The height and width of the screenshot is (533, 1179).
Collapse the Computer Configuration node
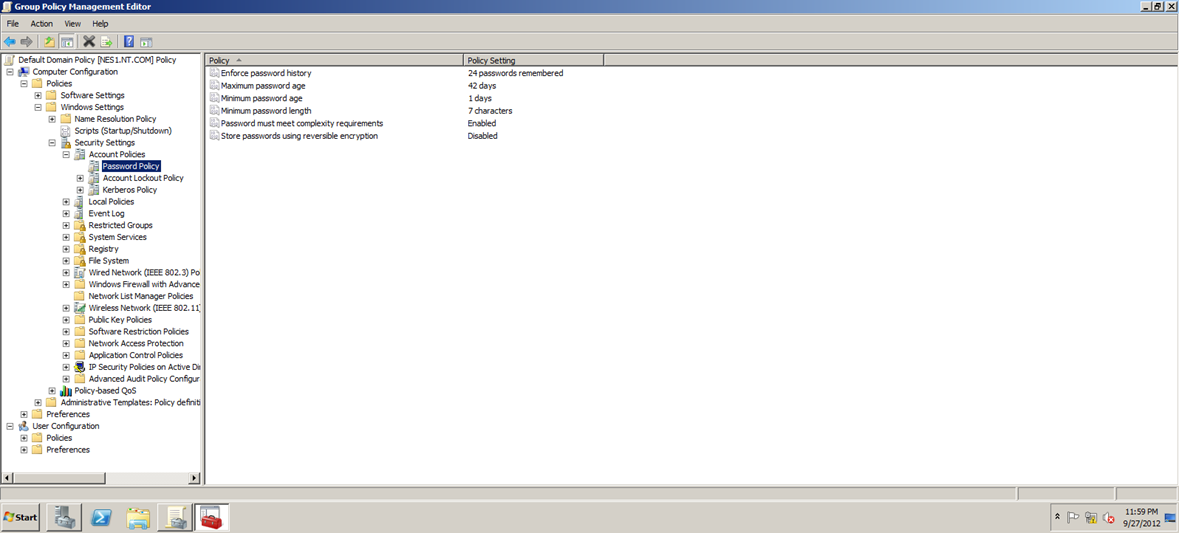point(10,71)
